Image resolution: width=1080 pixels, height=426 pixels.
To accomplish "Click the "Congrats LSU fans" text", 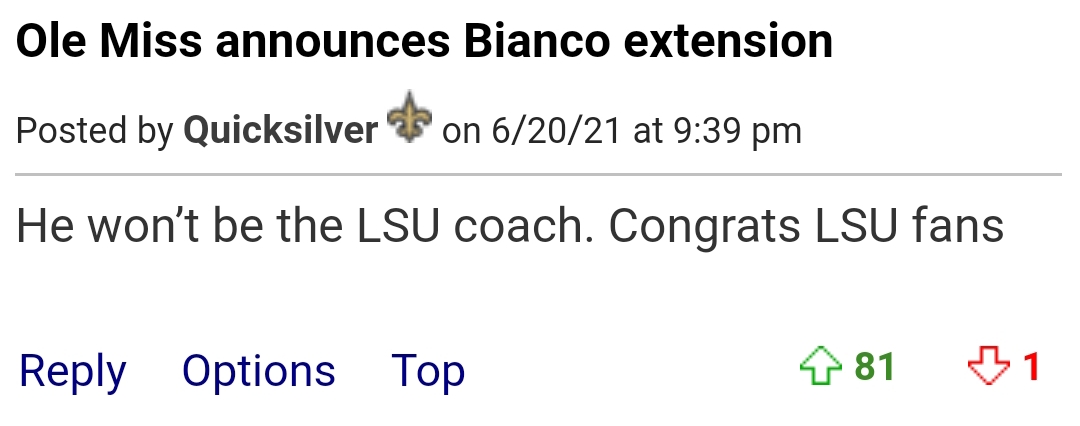I will point(806,227).
